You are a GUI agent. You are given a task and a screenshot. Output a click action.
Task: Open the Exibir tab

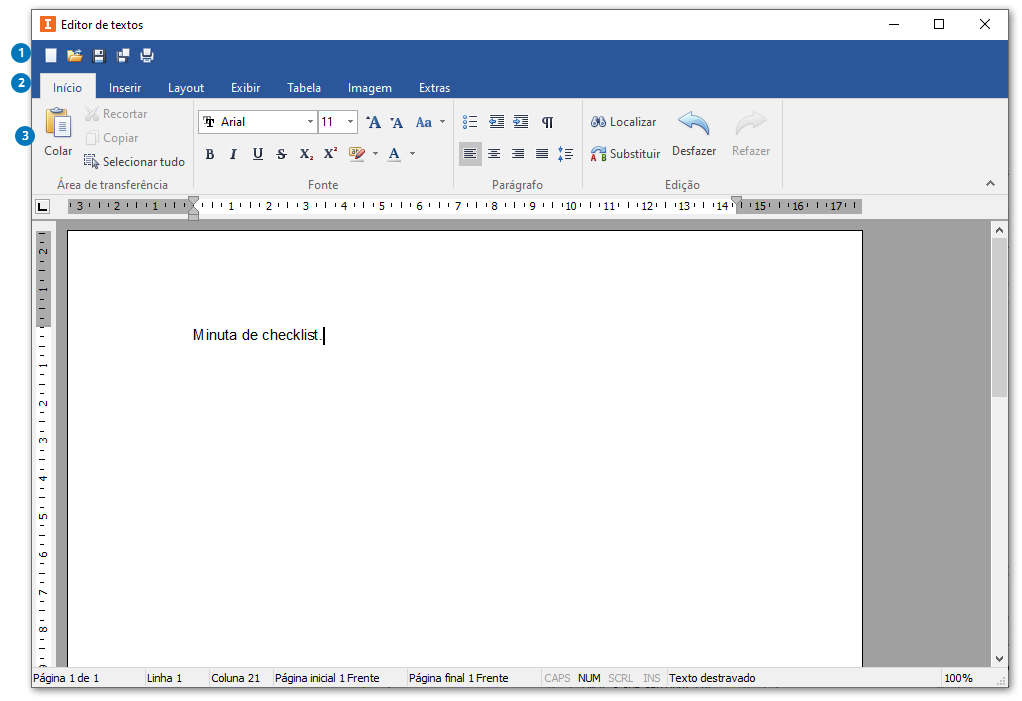pos(246,87)
